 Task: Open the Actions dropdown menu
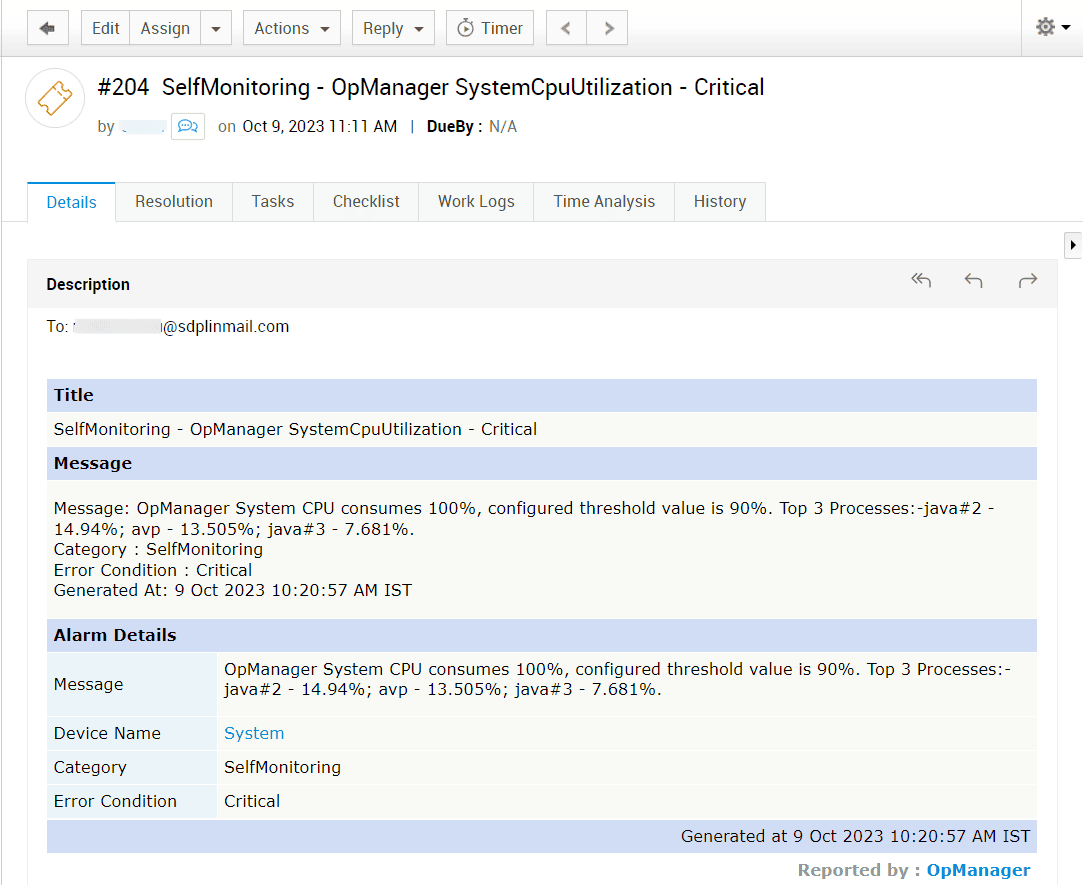click(291, 28)
